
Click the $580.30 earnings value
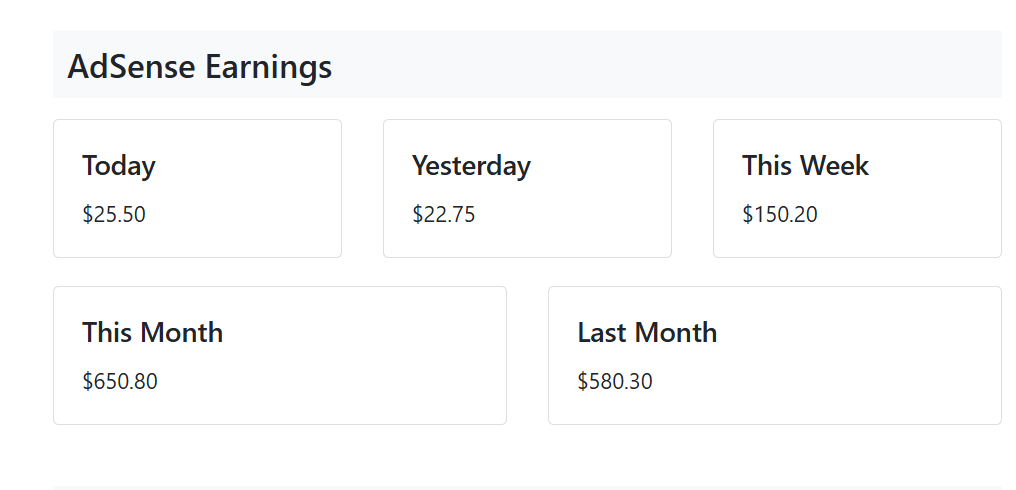point(615,381)
